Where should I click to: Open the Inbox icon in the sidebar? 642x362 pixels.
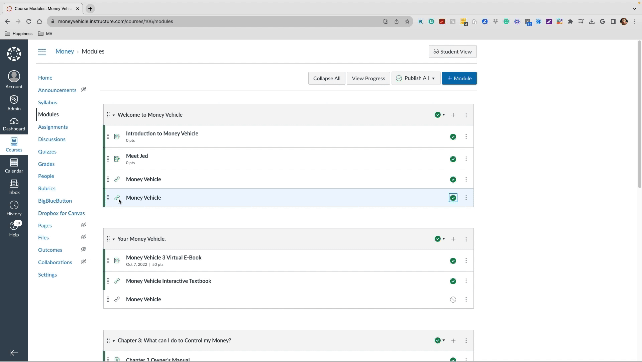(x=14, y=187)
